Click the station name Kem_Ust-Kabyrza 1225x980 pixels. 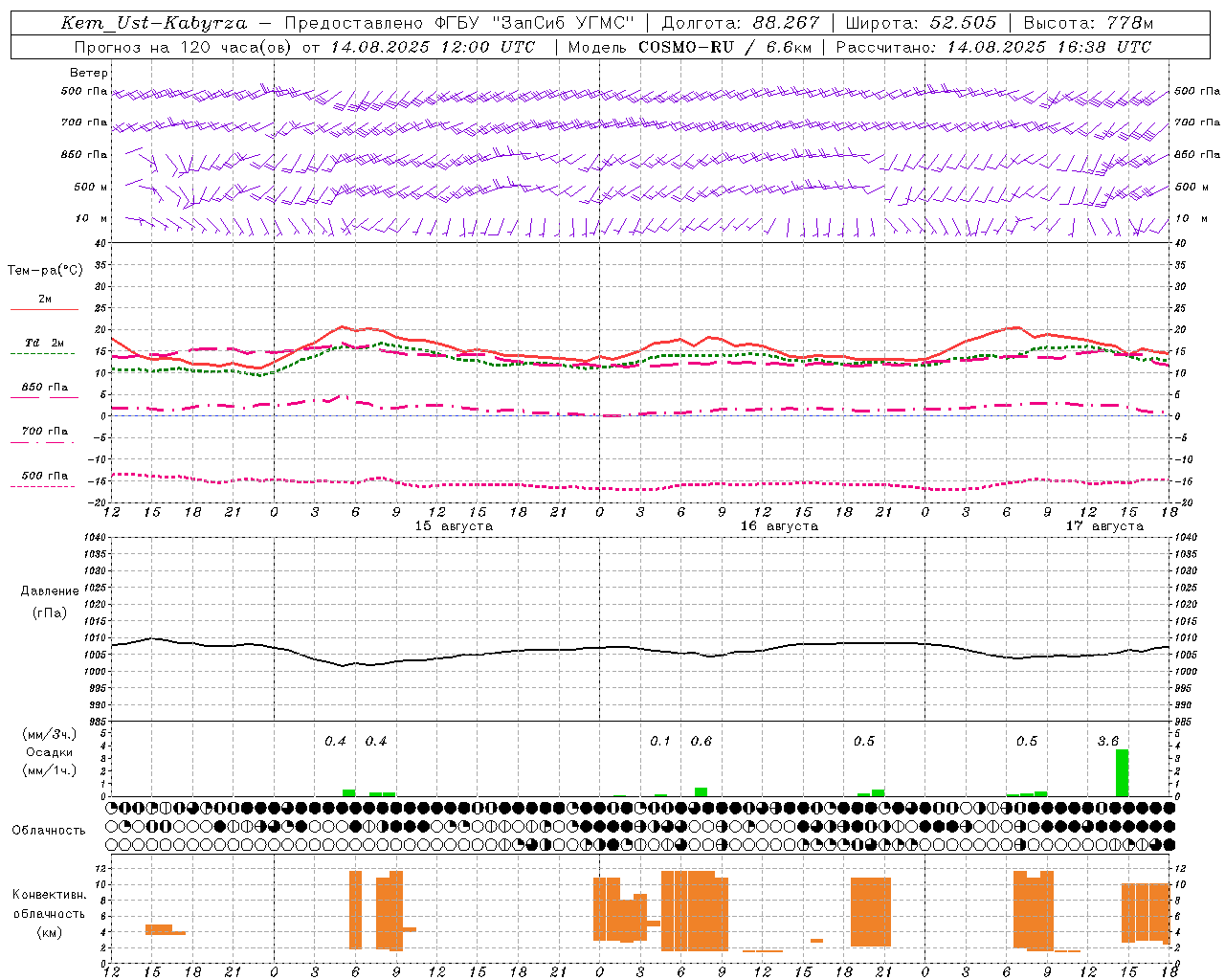[154, 23]
